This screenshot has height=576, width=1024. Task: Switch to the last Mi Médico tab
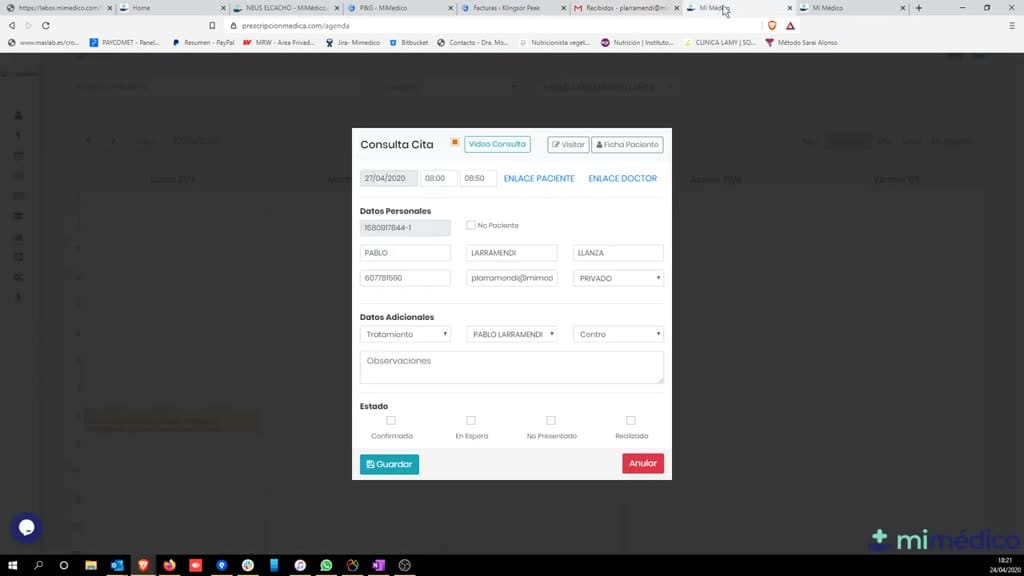[852, 8]
